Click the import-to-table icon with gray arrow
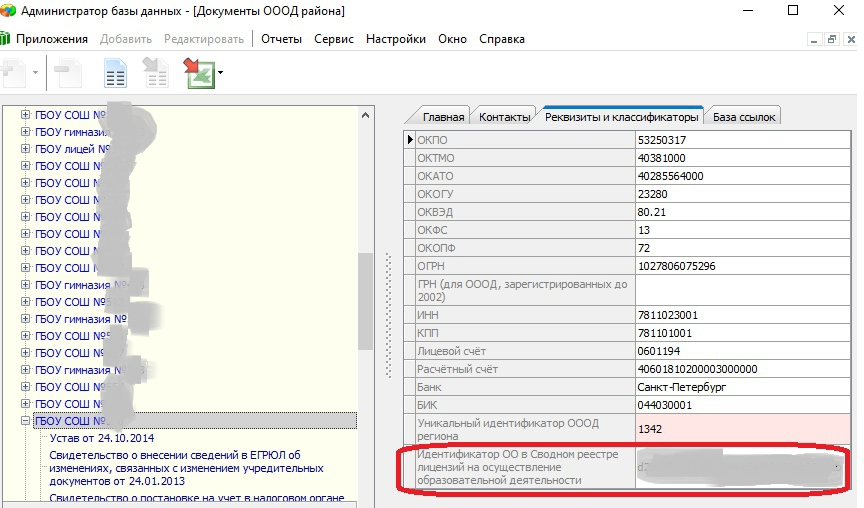 coord(156,73)
